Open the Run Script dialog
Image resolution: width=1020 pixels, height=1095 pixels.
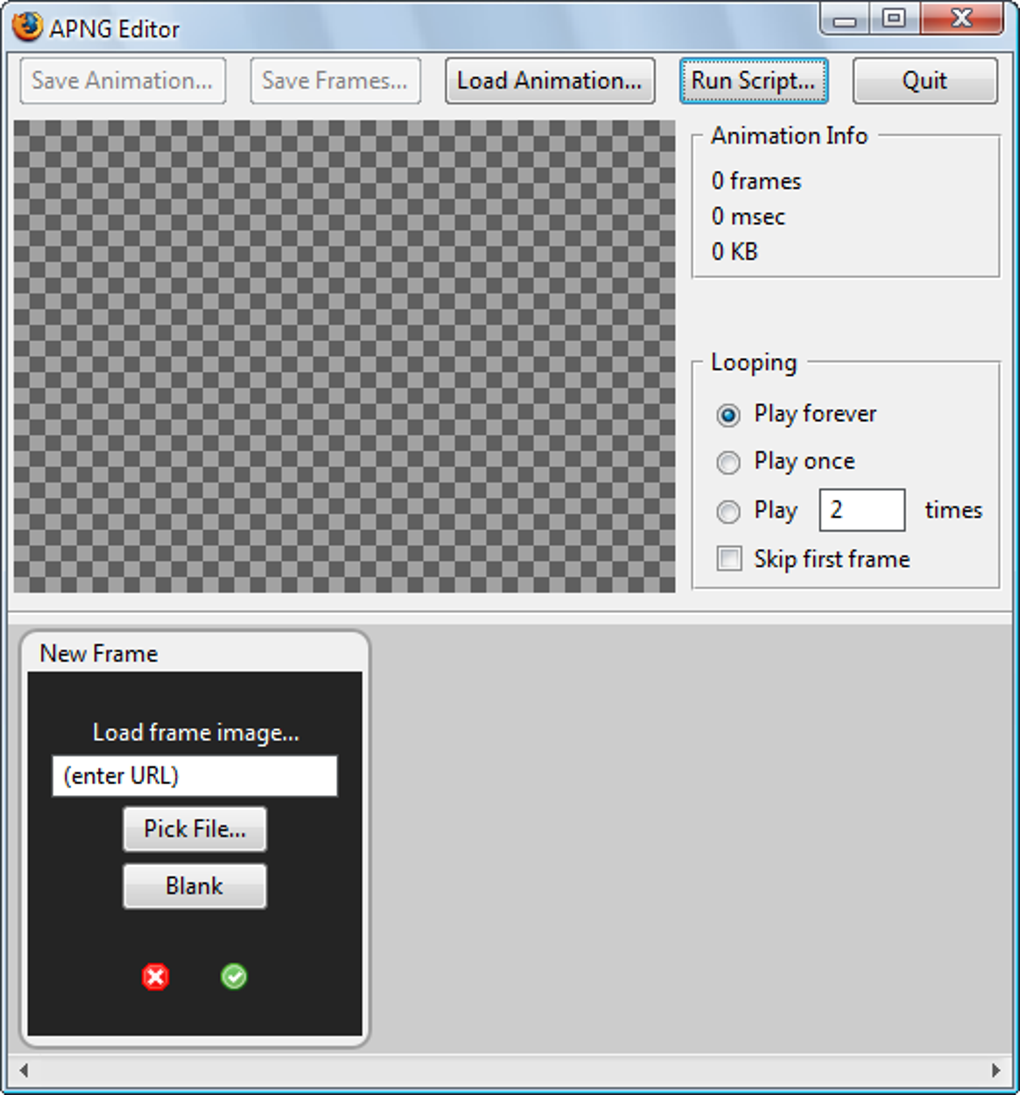click(x=753, y=81)
